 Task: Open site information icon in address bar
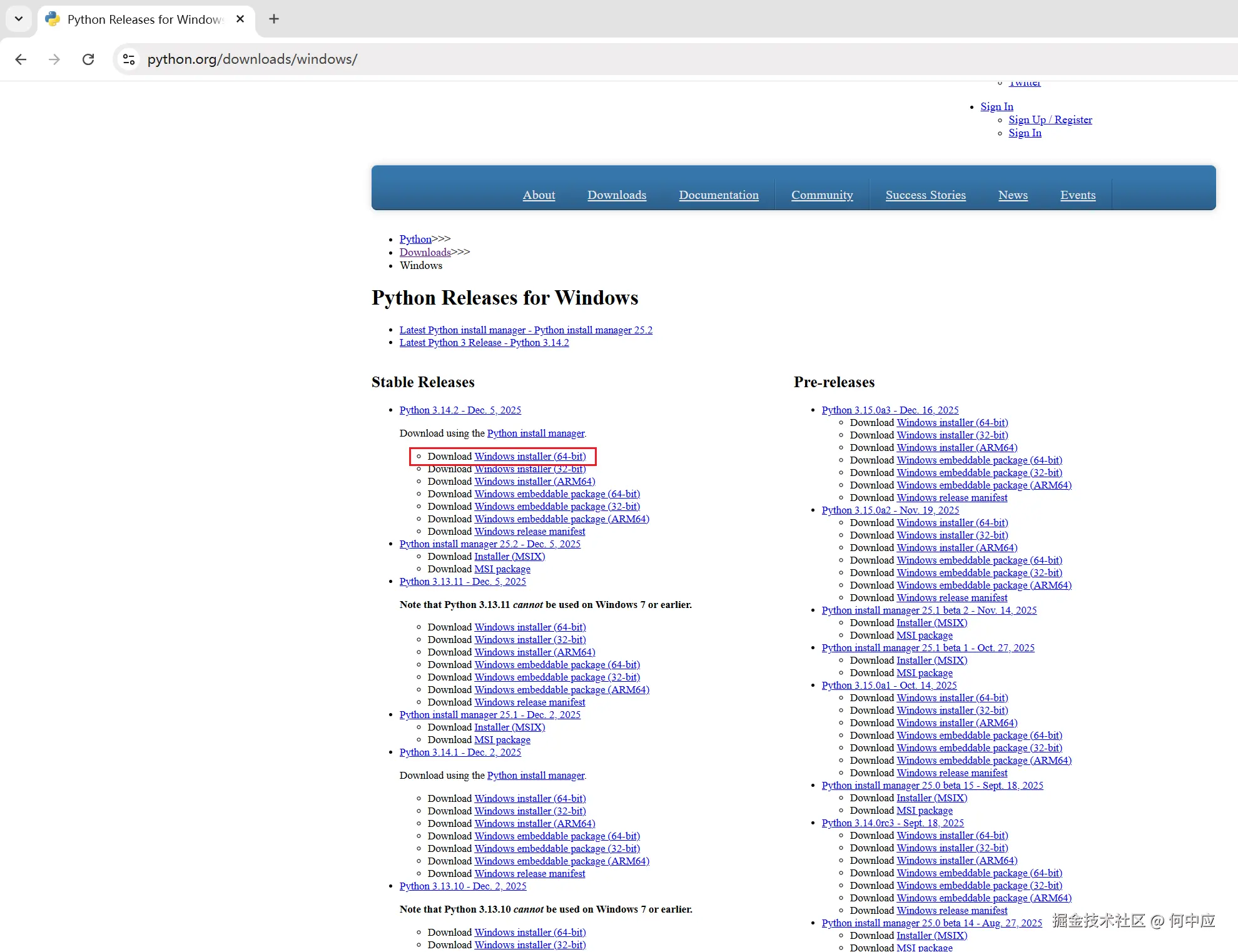(129, 59)
